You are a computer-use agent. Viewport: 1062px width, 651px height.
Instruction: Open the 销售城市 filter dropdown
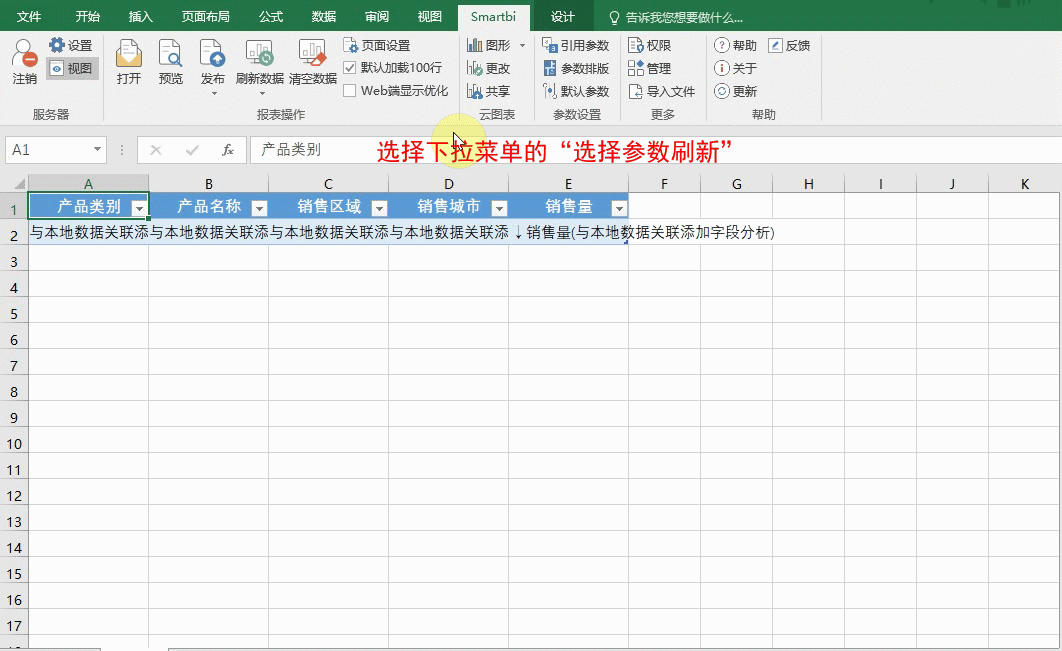(x=499, y=208)
